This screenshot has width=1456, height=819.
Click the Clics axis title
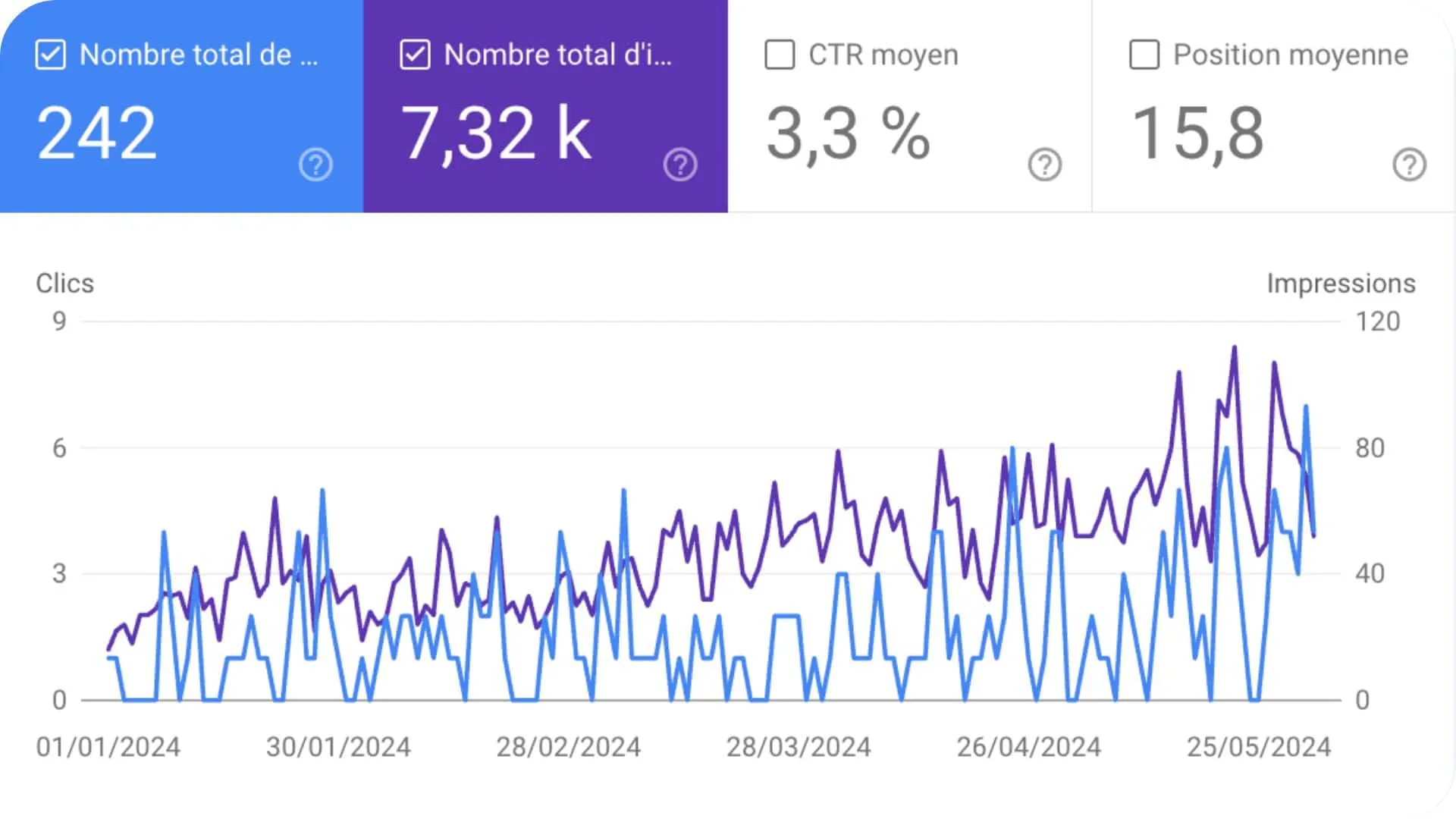pyautogui.click(x=65, y=283)
